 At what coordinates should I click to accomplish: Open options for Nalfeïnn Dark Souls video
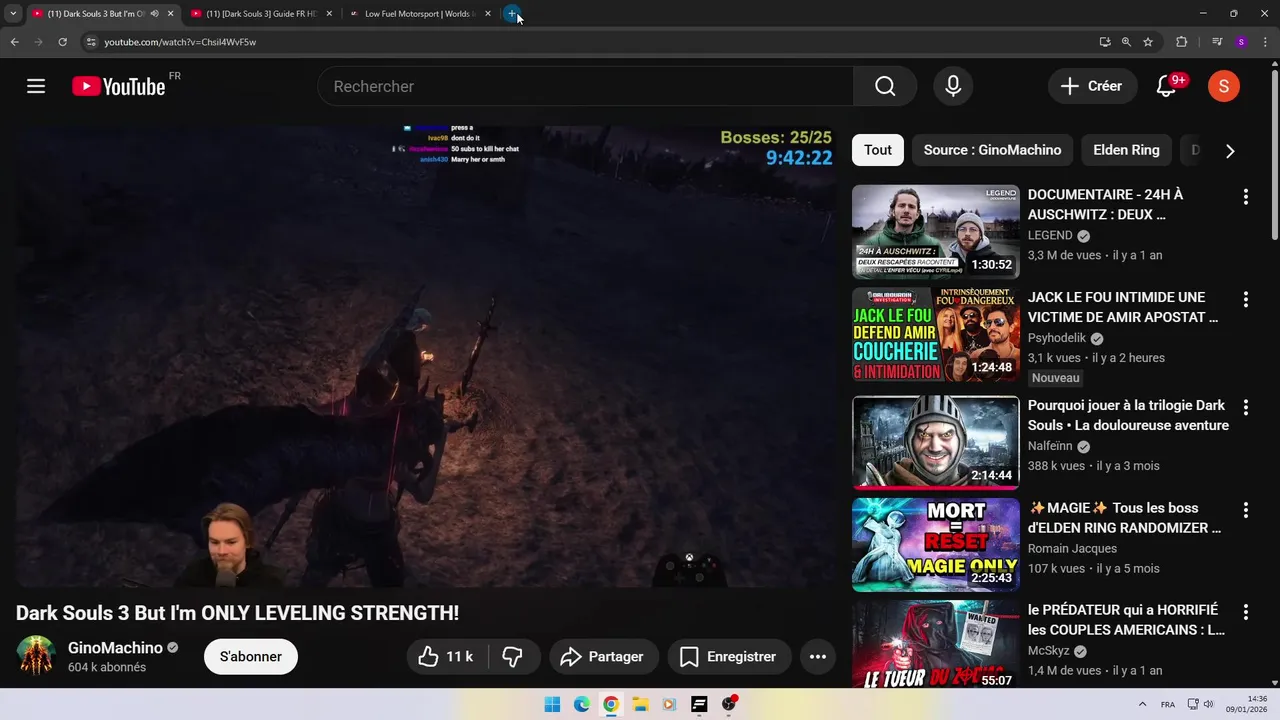[x=1245, y=407]
